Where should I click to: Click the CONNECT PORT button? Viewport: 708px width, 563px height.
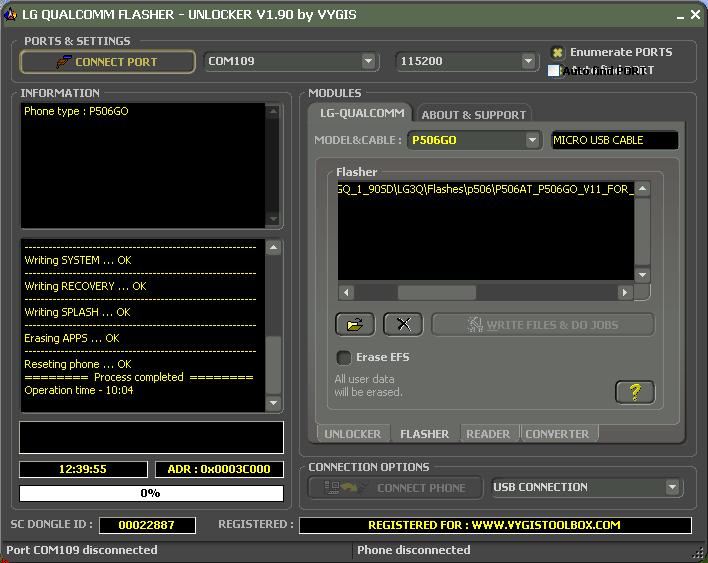(108, 61)
